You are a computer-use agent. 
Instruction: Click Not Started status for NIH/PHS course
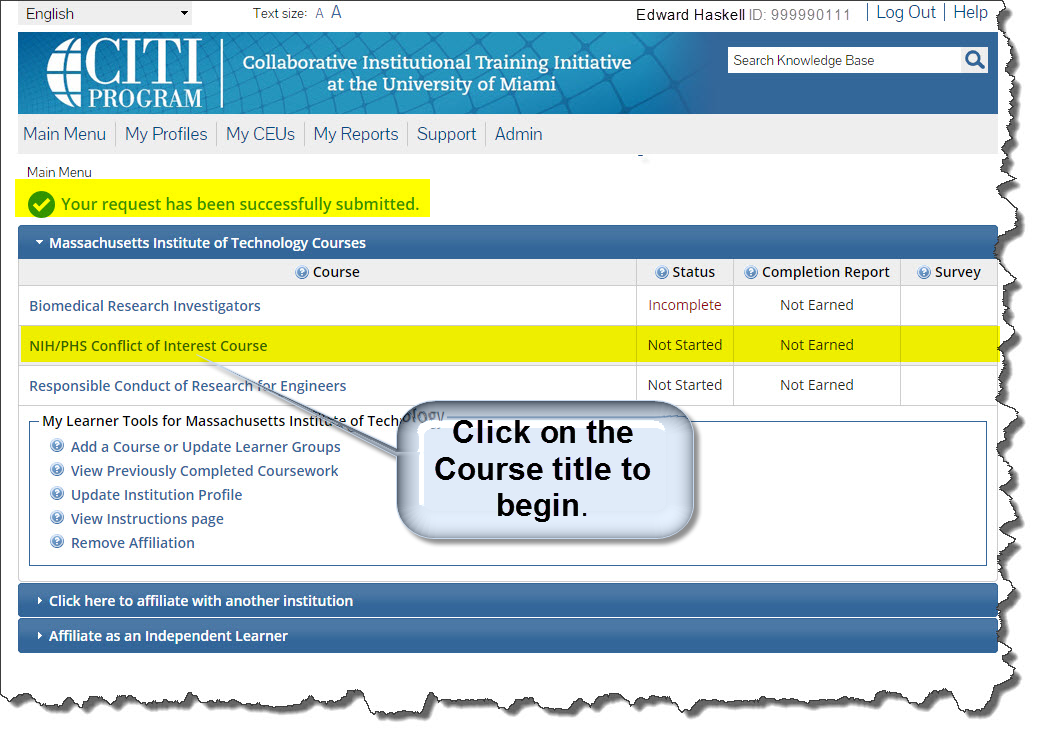[x=684, y=345]
